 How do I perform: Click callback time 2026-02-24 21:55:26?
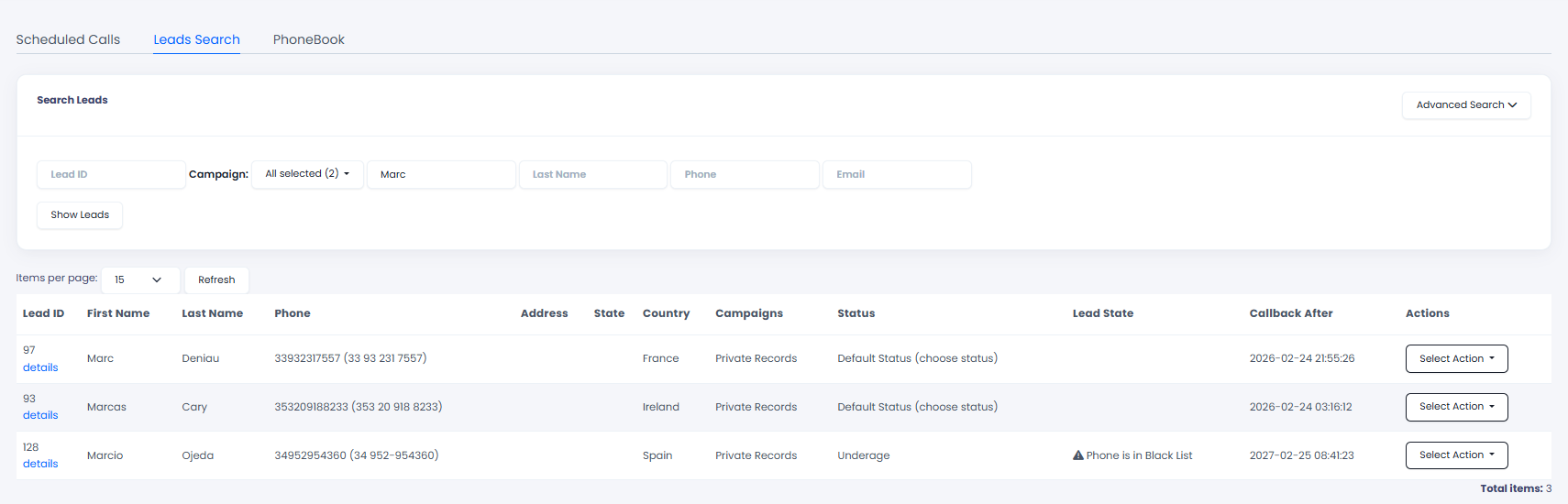click(1302, 358)
